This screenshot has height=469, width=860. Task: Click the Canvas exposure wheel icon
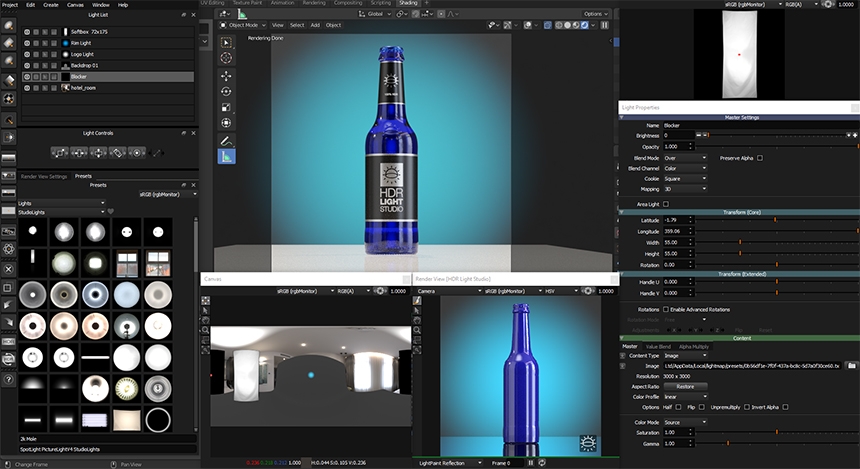[x=380, y=291]
